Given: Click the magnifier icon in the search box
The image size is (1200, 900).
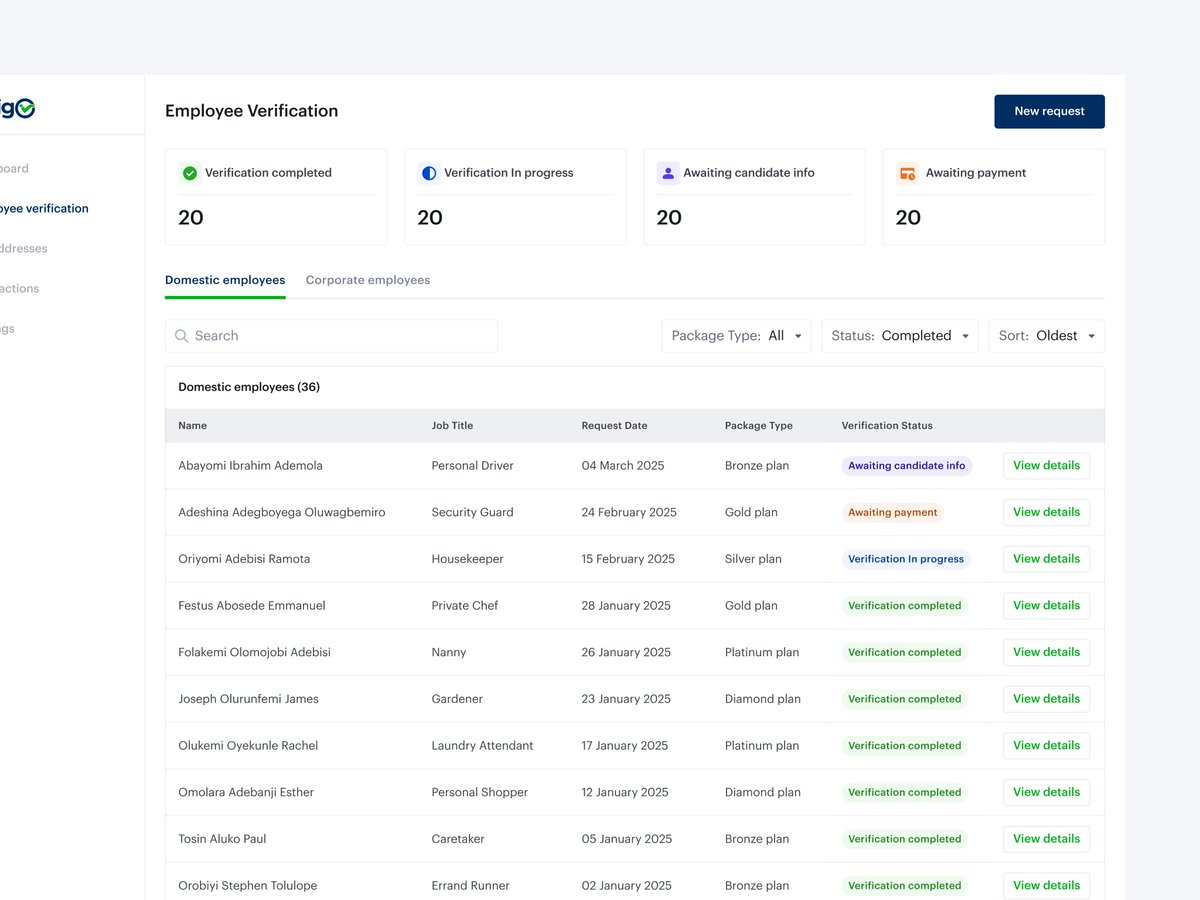Looking at the screenshot, I should tap(182, 336).
